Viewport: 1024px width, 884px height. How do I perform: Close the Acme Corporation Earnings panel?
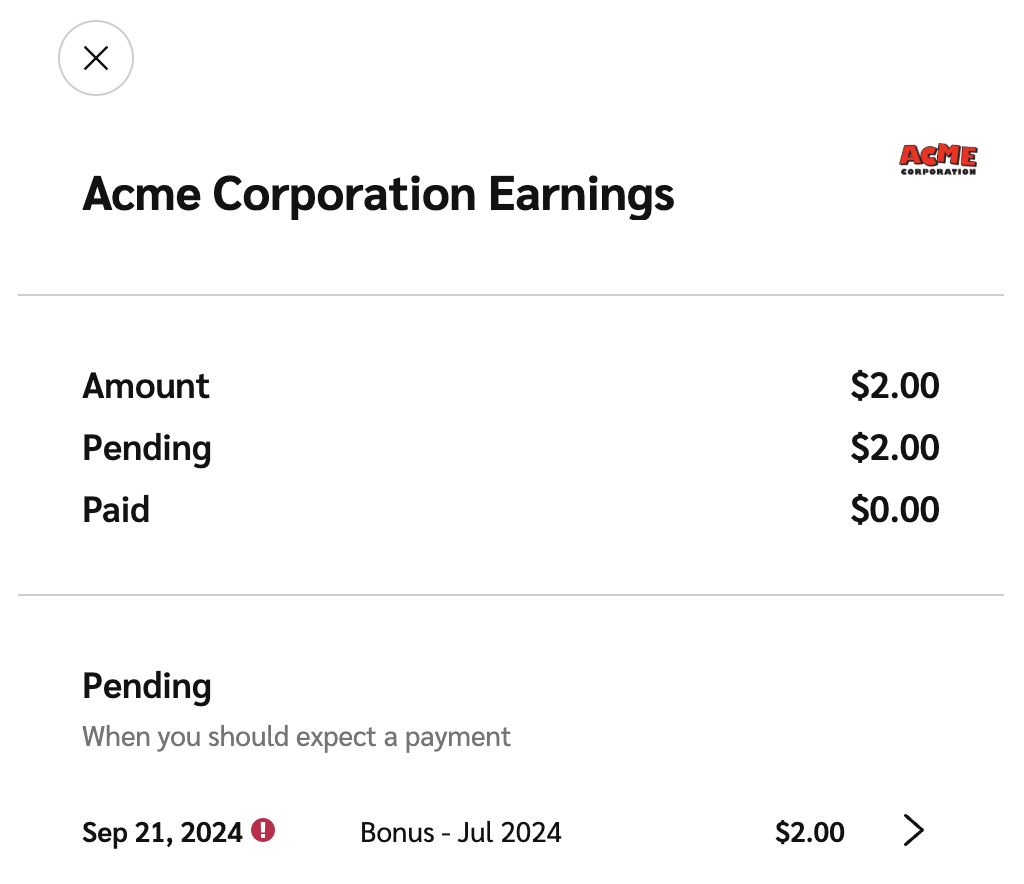[x=96, y=59]
